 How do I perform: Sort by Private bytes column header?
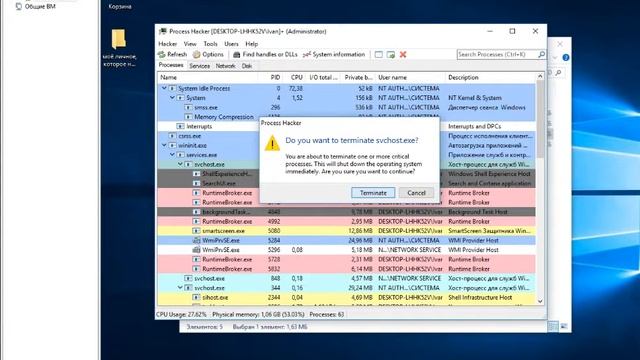(358, 77)
